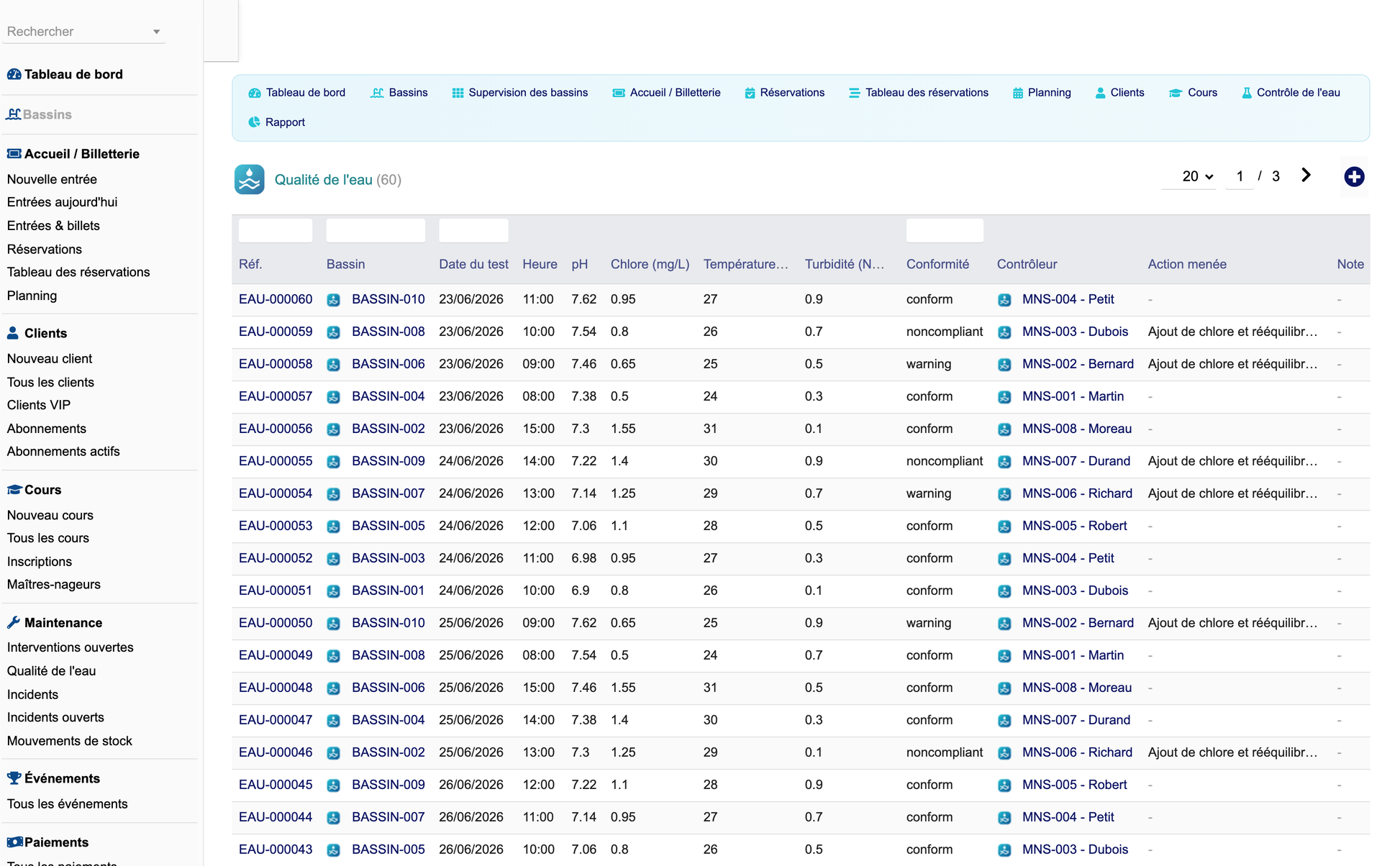Click the Clients person icon in sidebar

[13, 333]
